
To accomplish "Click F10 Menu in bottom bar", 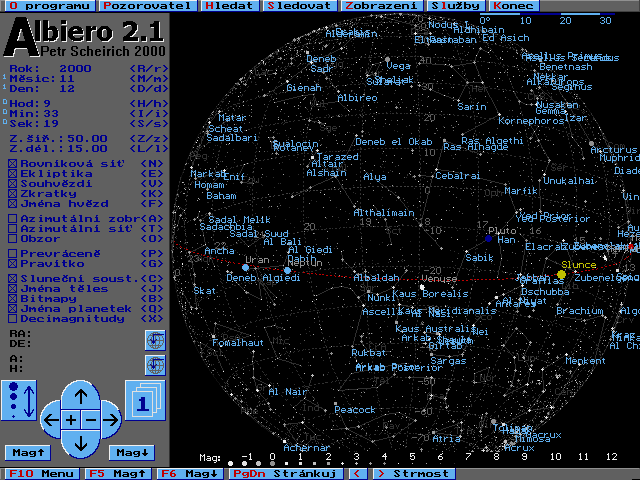I will click(x=42, y=474).
